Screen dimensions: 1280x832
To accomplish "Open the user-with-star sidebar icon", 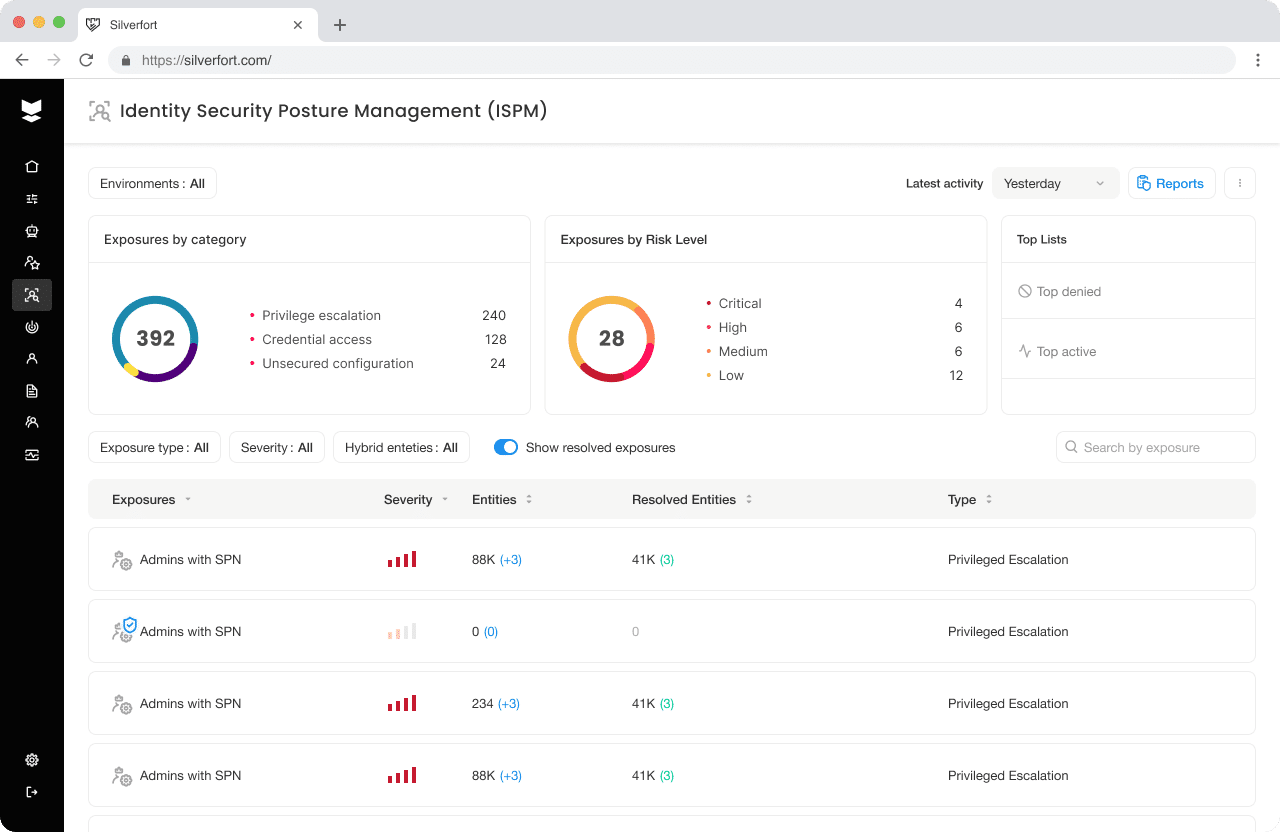I will (32, 263).
